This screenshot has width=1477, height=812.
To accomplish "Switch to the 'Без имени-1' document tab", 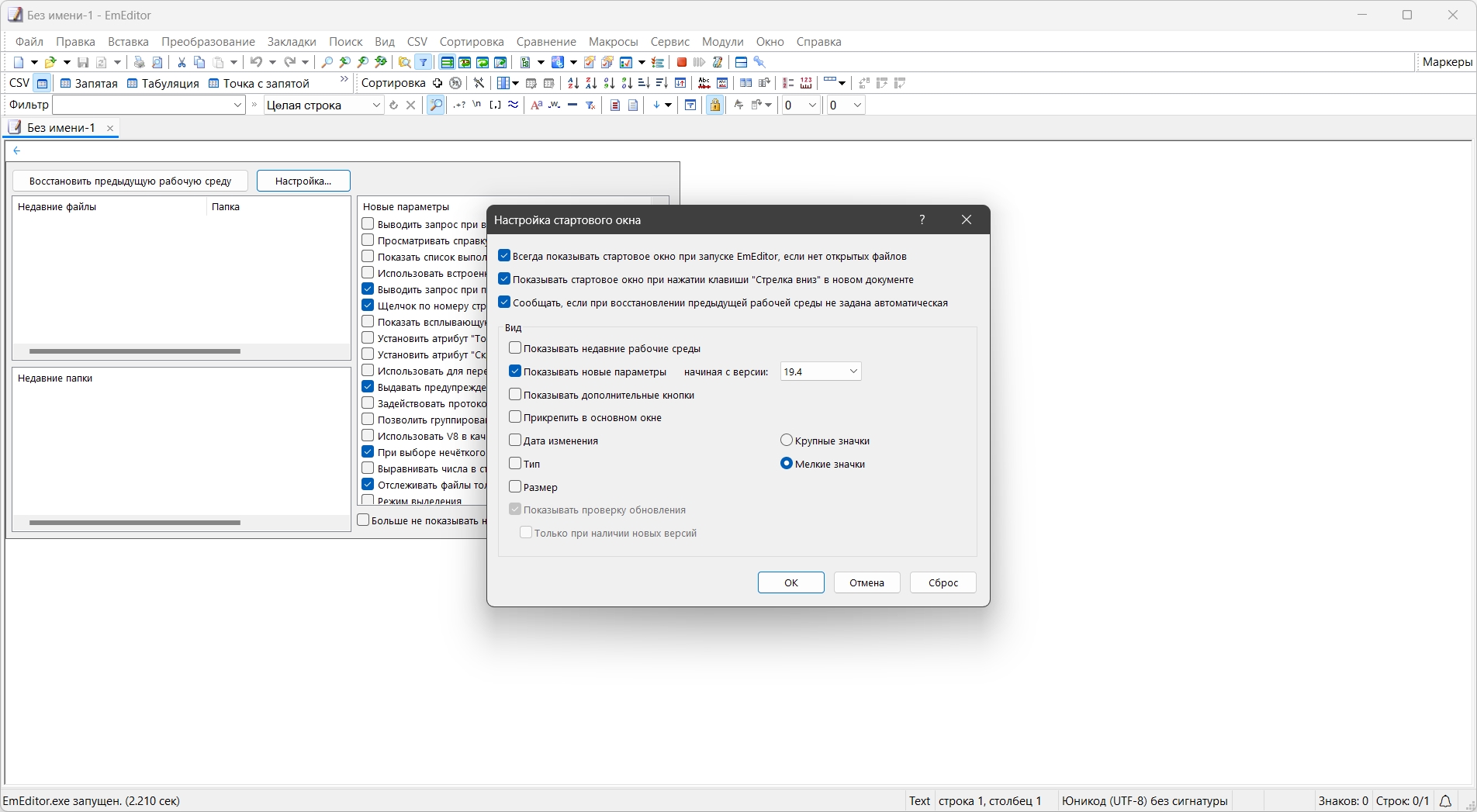I will 61,128.
